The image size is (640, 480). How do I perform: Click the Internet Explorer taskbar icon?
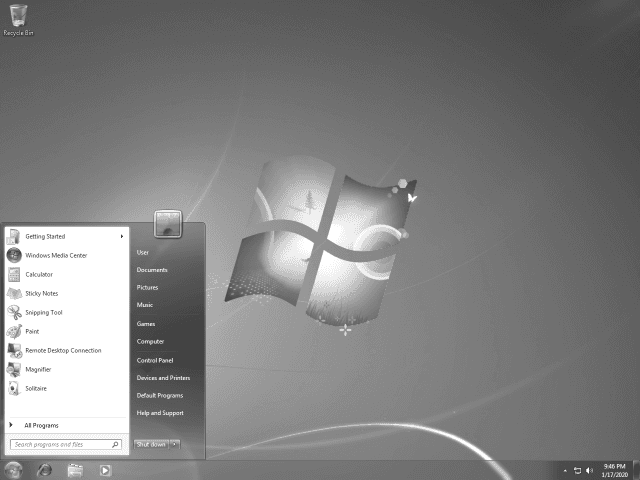44,469
